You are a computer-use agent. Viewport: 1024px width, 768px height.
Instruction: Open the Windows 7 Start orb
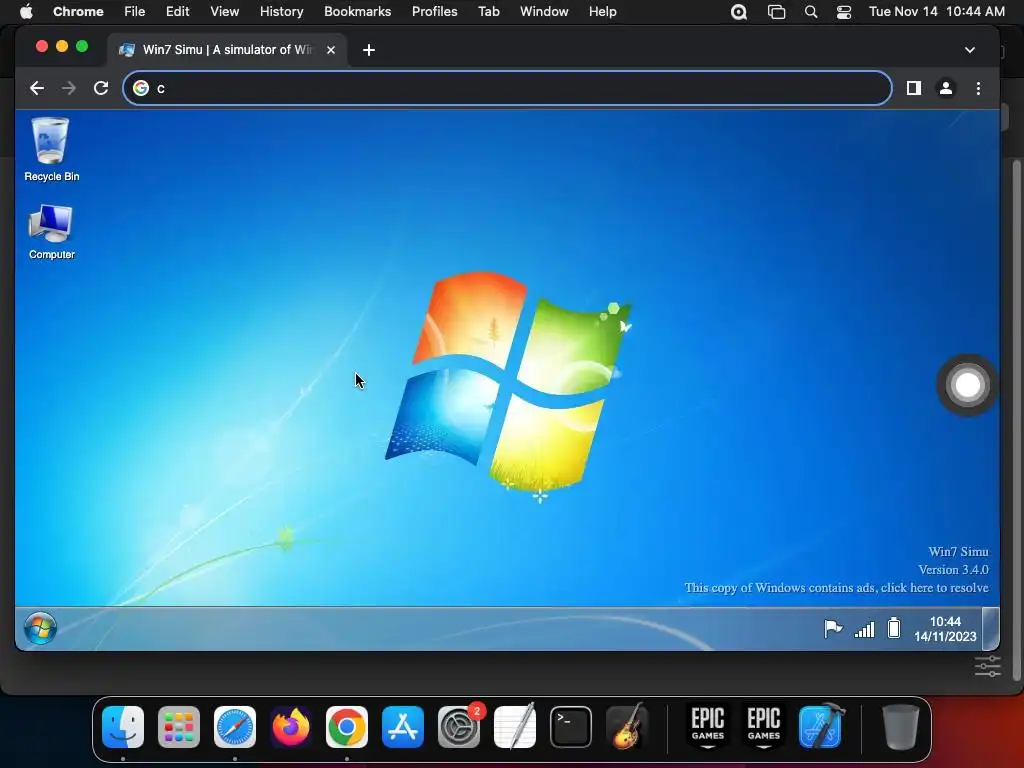(x=40, y=628)
